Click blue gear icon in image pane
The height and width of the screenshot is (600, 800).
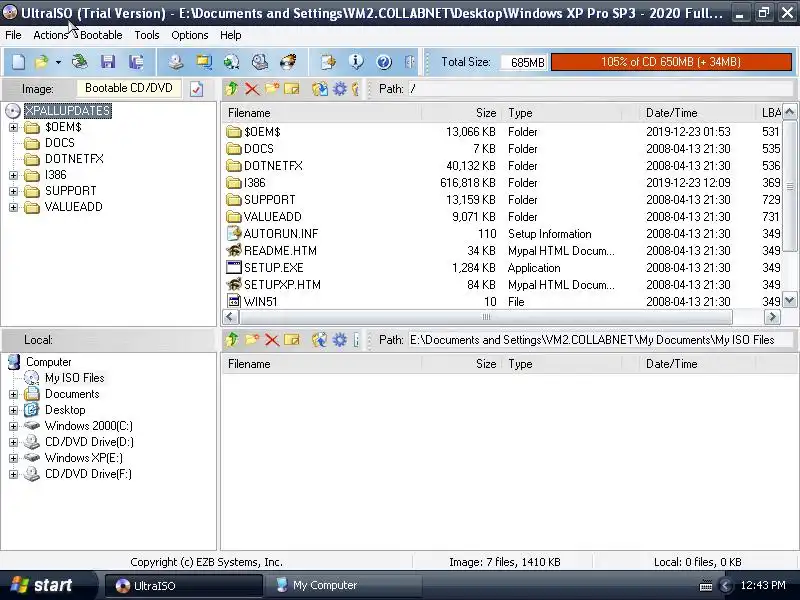(x=339, y=89)
